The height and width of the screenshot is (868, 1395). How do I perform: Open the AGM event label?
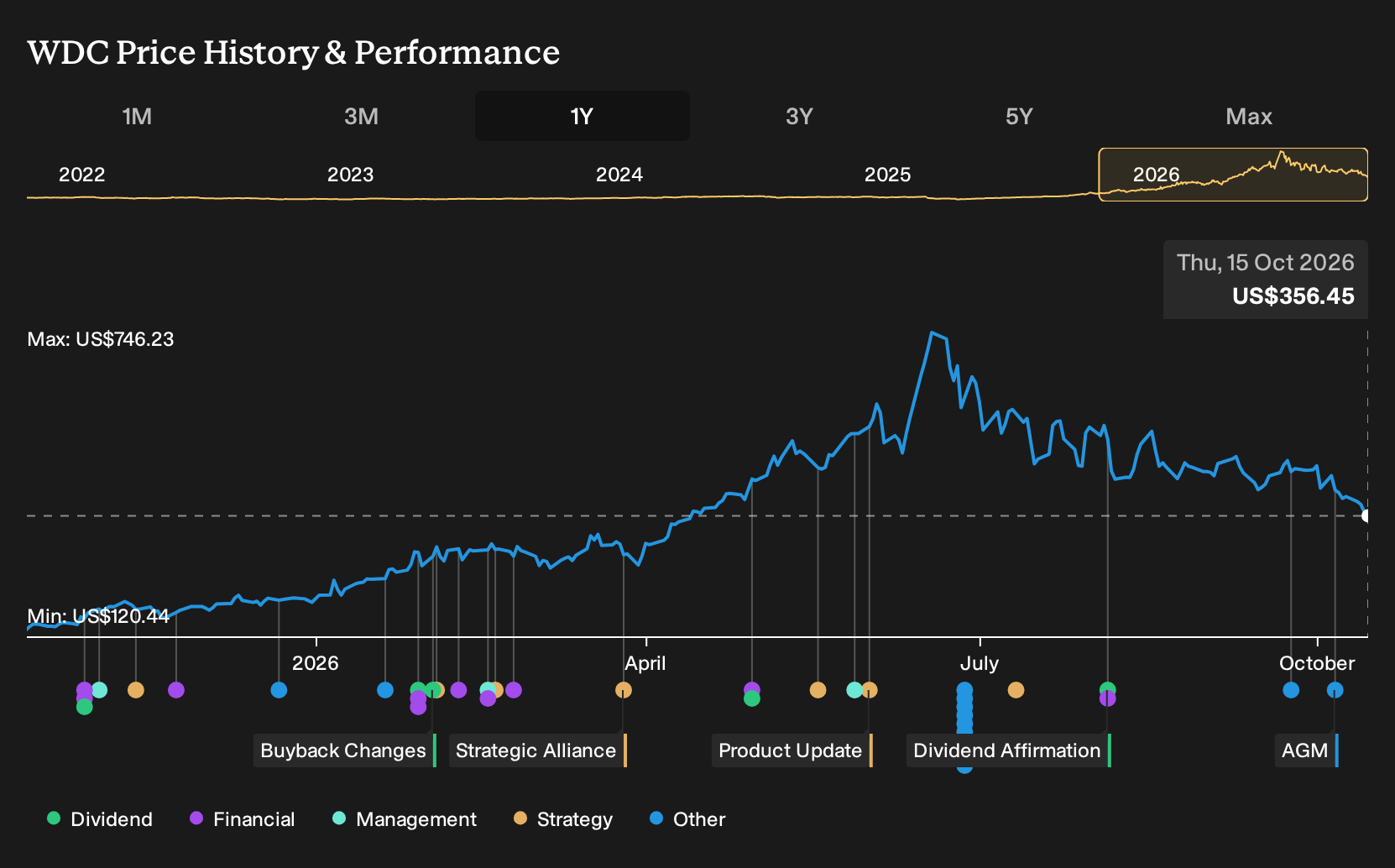coord(1307,750)
